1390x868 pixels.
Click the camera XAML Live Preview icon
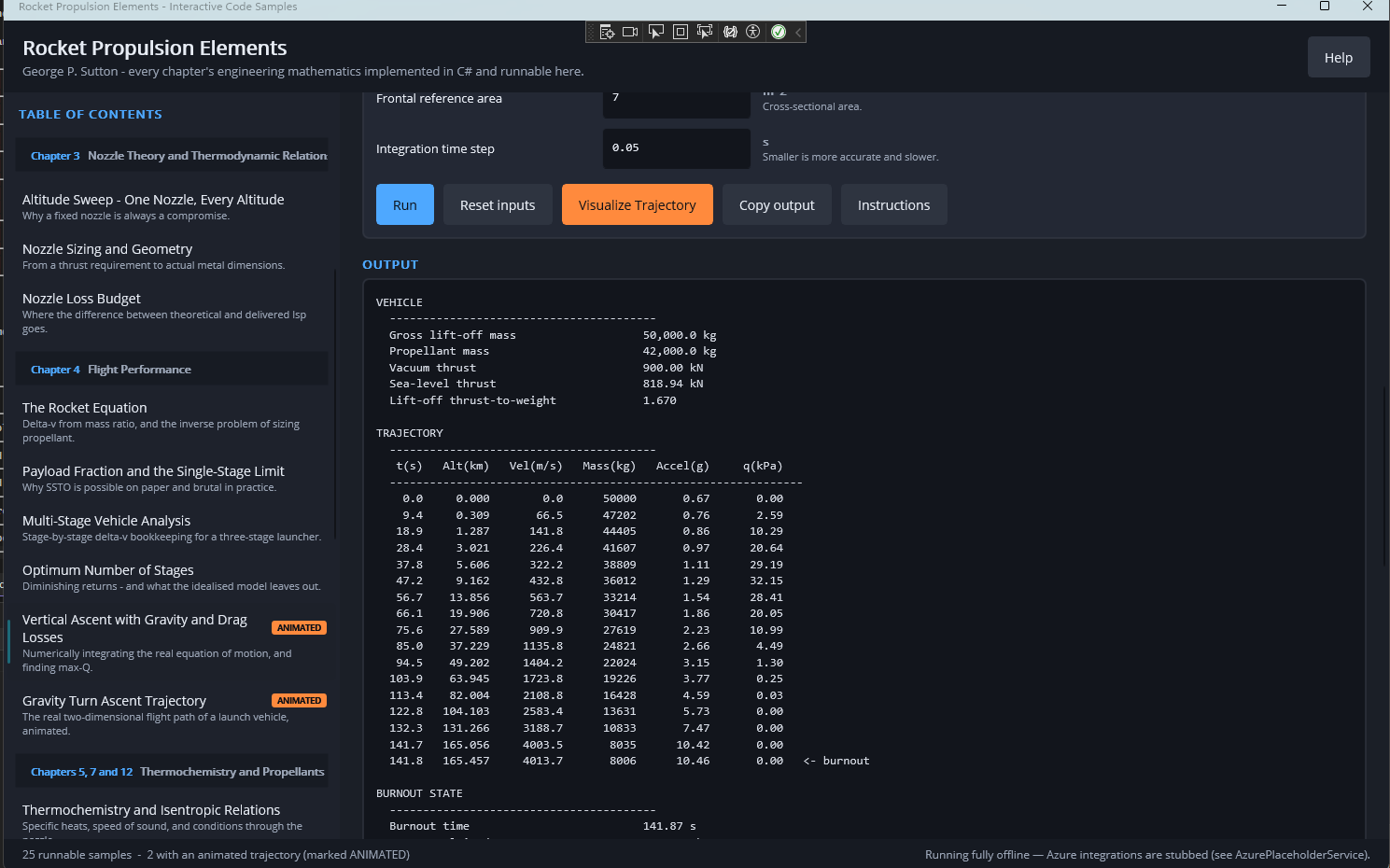click(630, 32)
